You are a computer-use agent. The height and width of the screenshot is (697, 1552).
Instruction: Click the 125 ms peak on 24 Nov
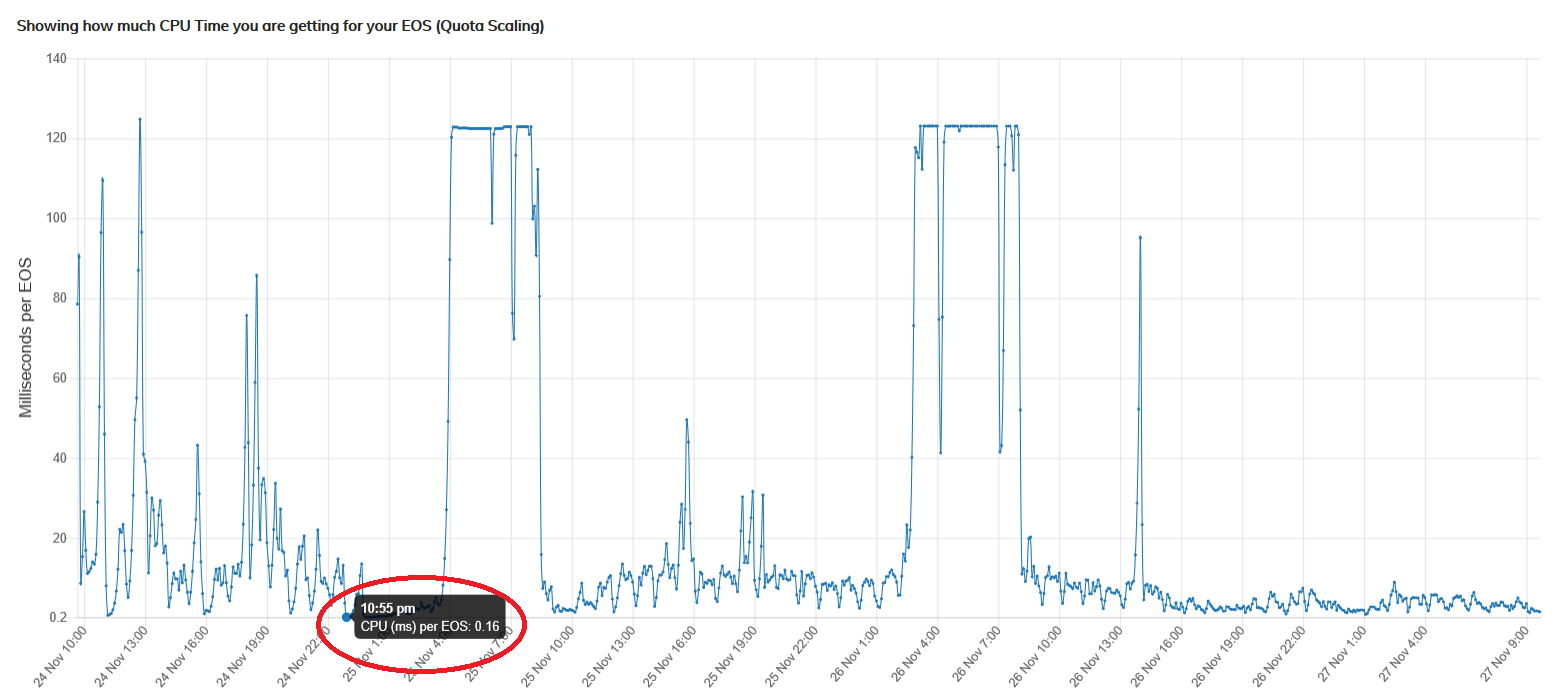140,119
